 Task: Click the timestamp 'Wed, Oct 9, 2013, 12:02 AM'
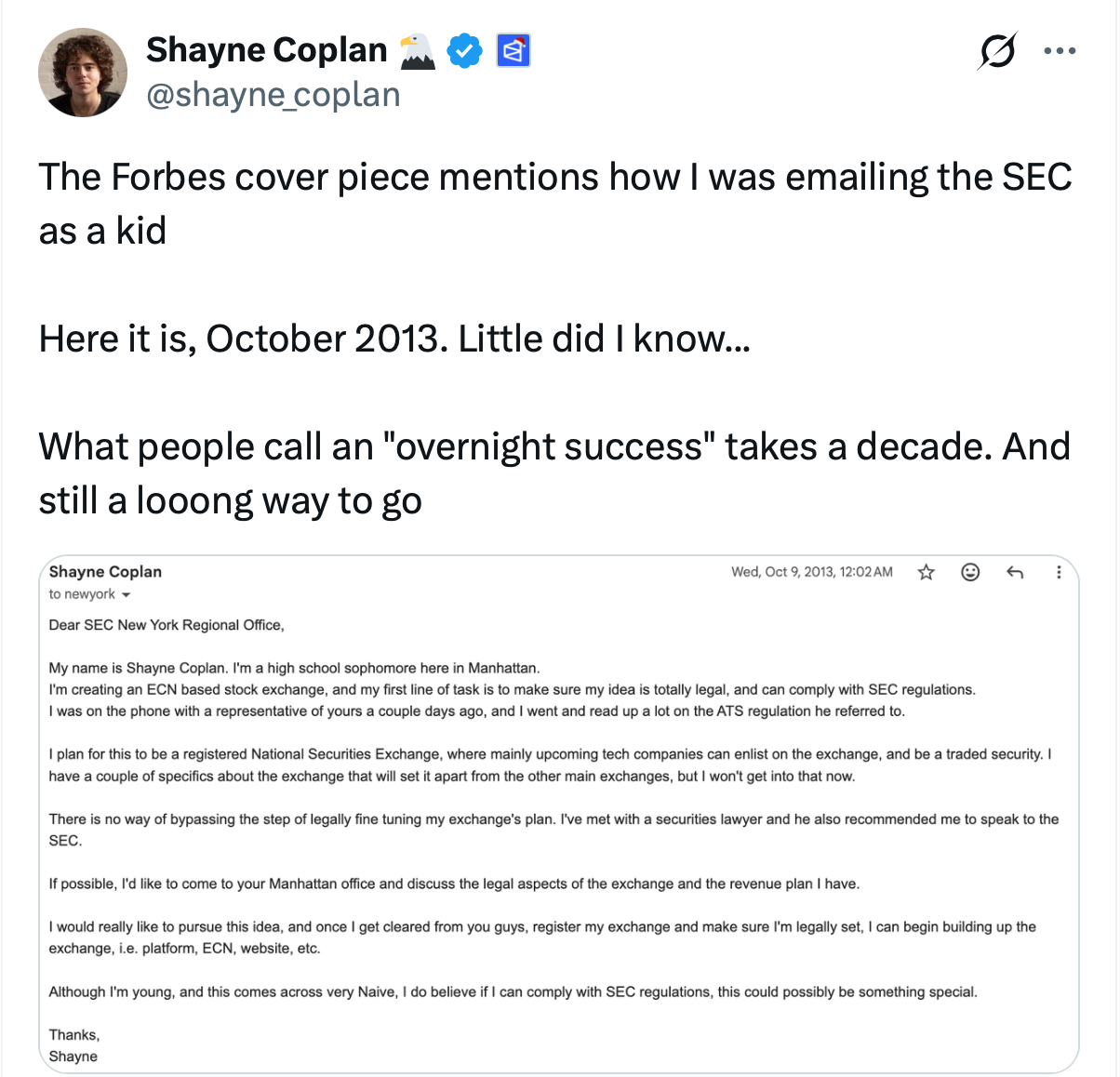pyautogui.click(x=811, y=572)
